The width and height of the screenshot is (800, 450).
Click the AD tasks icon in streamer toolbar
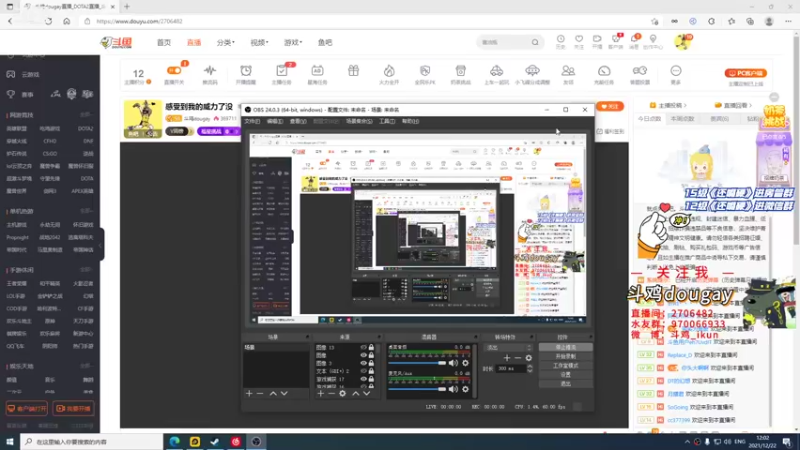tap(317, 70)
